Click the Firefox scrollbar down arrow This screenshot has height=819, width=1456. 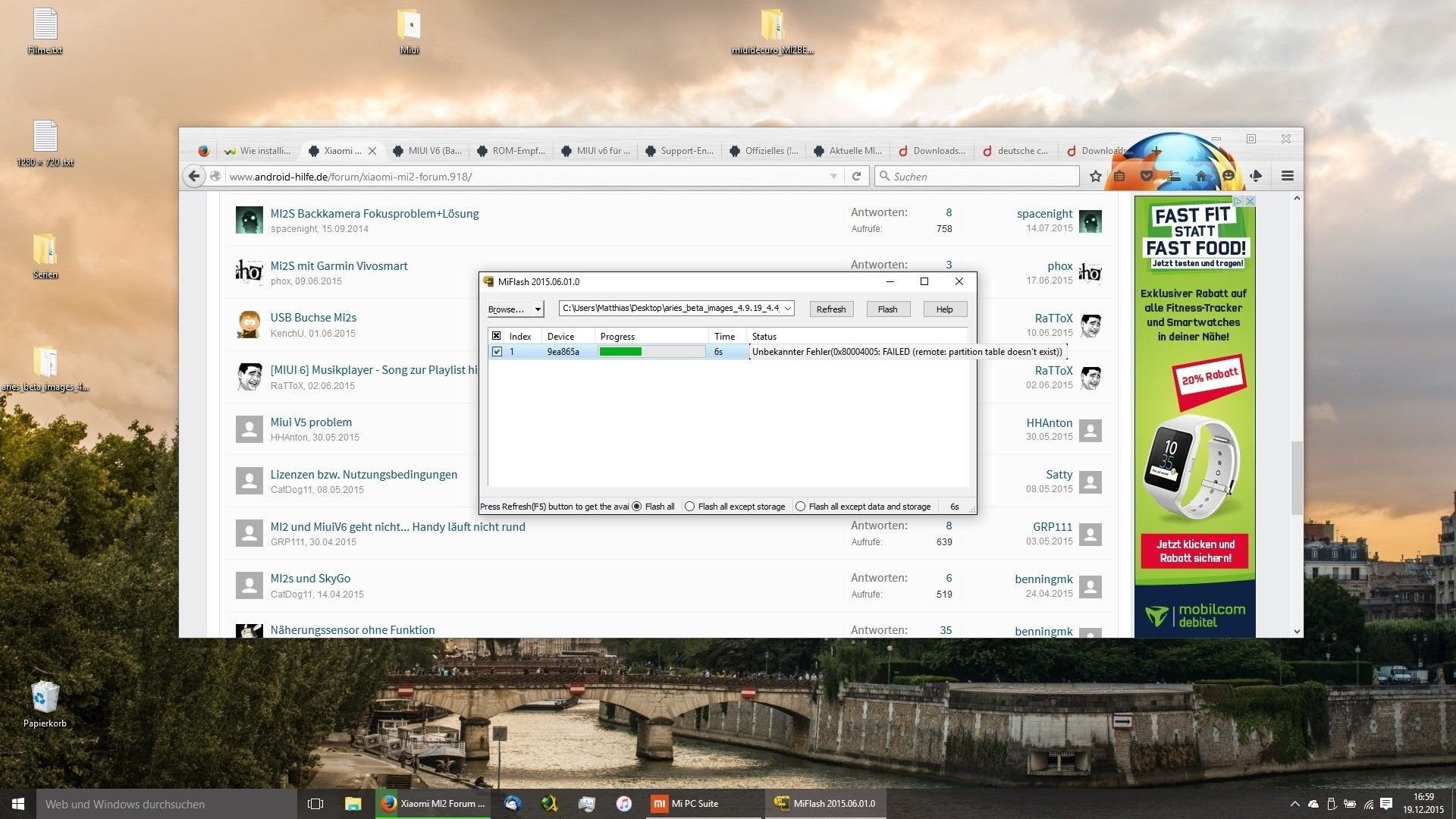[x=1297, y=631]
